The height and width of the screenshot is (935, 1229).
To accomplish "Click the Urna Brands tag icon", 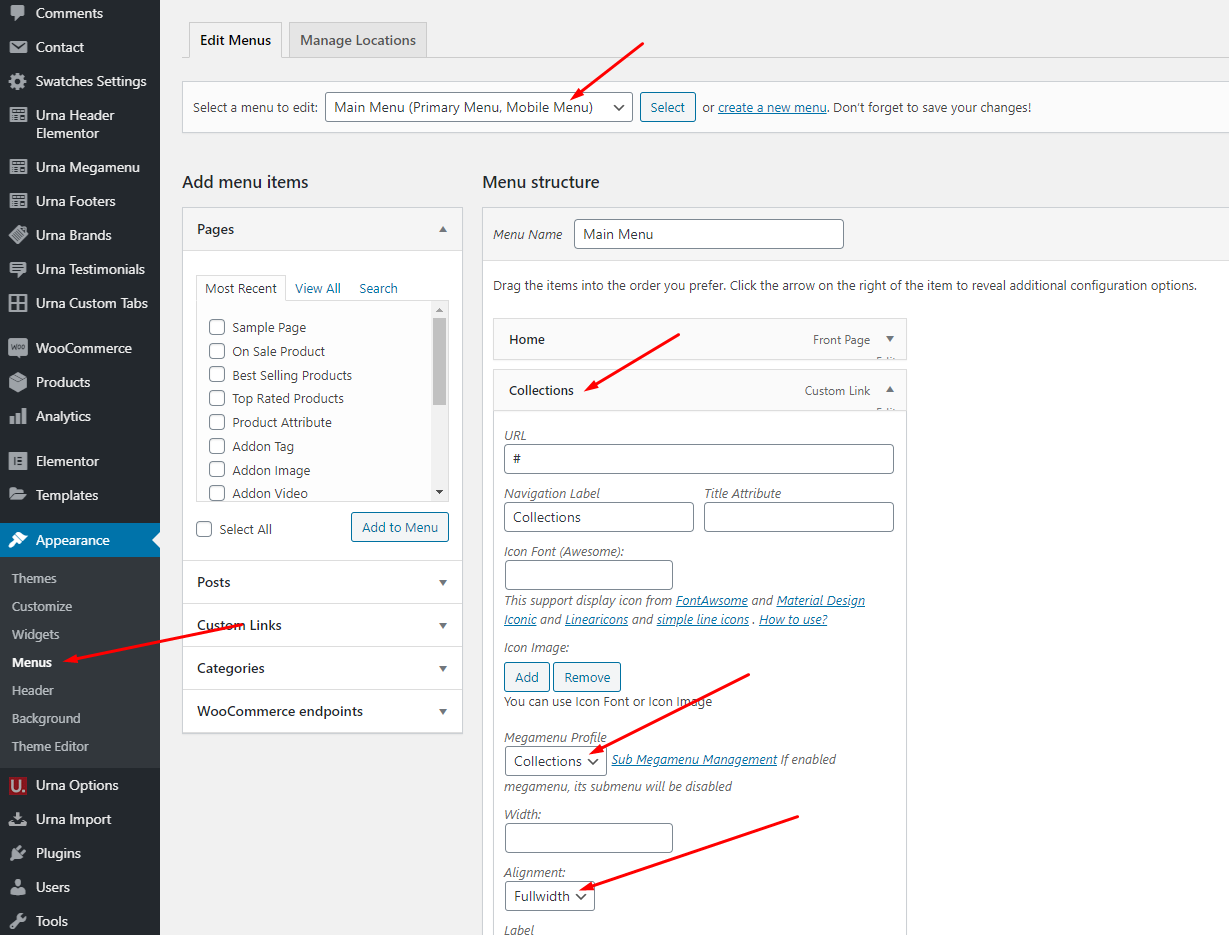I will coord(18,235).
